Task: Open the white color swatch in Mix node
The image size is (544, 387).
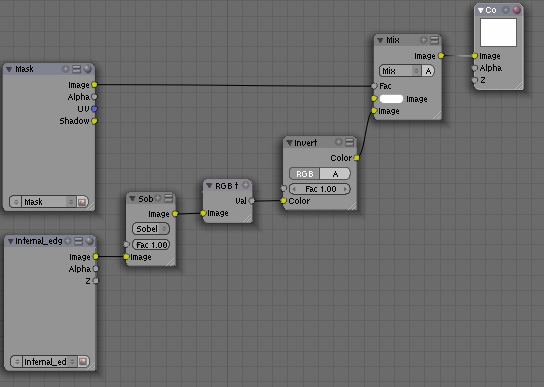Action: pos(391,99)
